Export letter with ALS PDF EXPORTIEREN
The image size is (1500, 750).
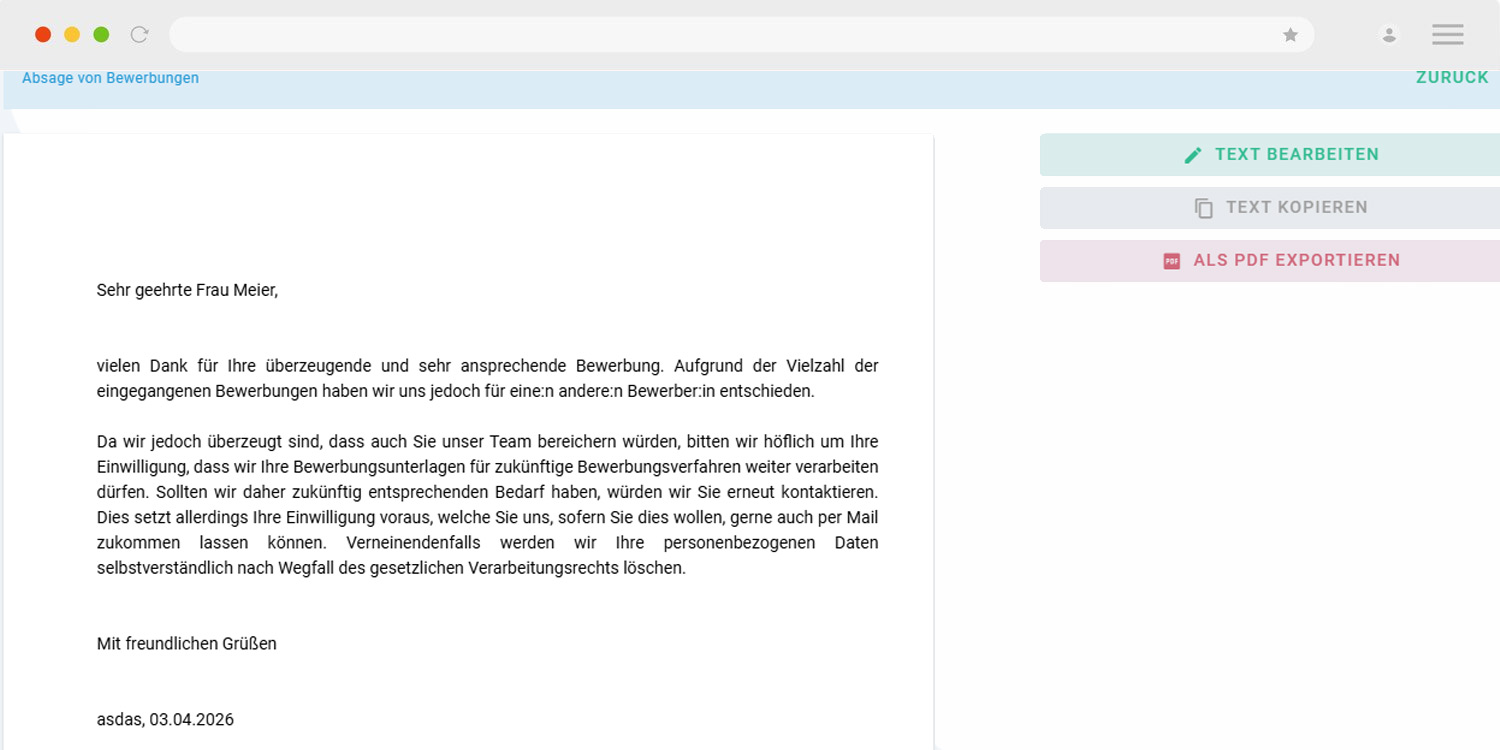point(1270,261)
